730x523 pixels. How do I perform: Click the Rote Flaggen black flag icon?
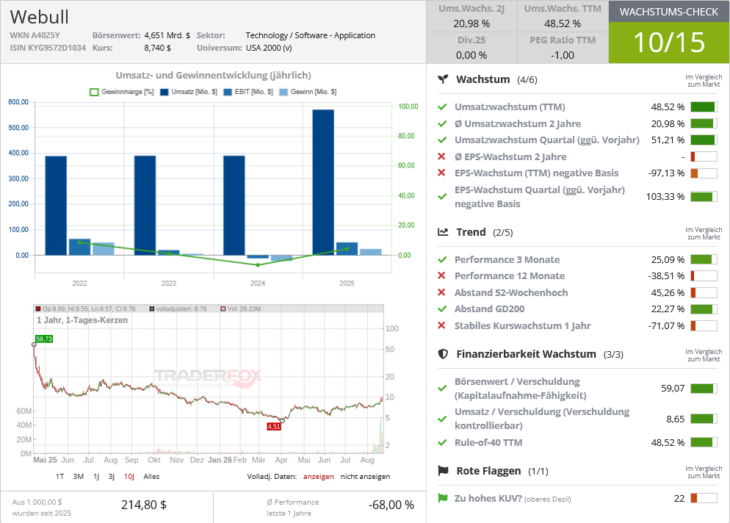tap(443, 471)
